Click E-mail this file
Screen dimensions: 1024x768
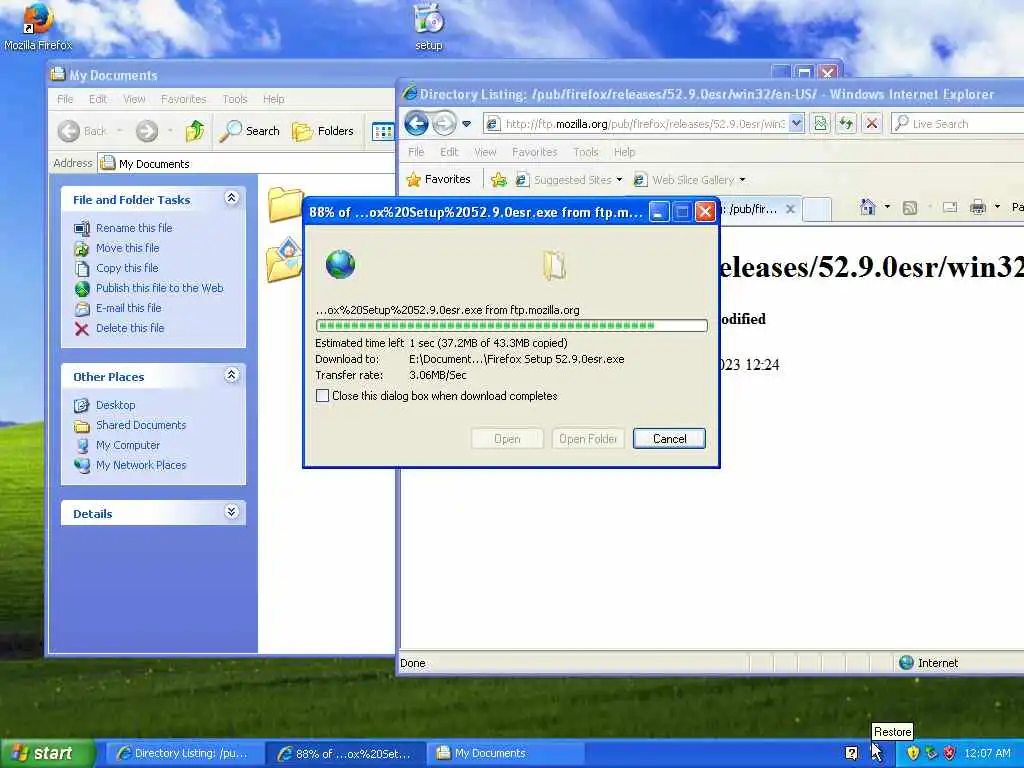(129, 308)
